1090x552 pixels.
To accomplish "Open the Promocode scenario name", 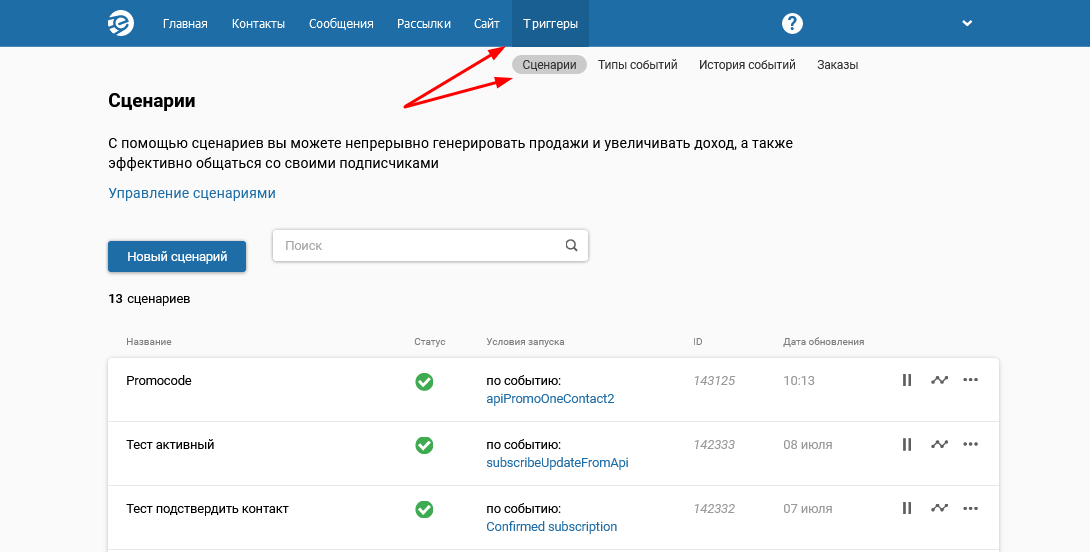I will tap(158, 381).
